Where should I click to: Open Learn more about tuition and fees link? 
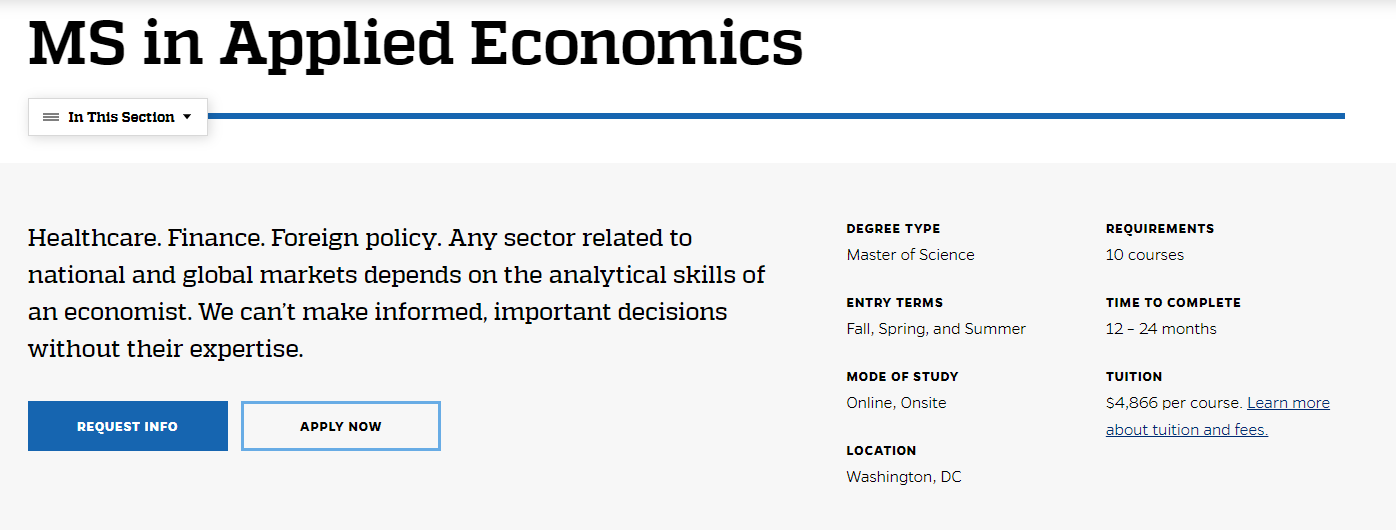(x=1218, y=416)
